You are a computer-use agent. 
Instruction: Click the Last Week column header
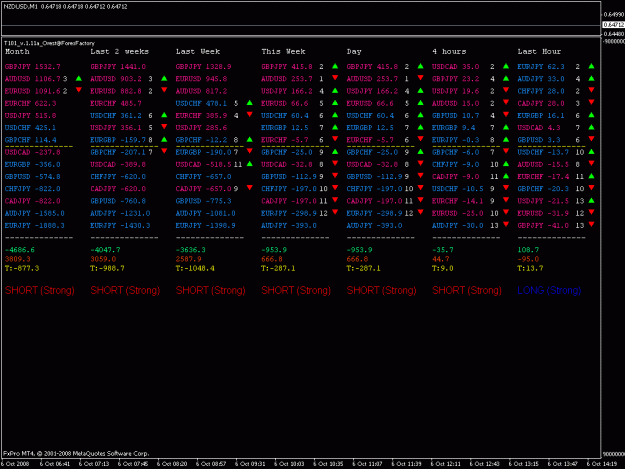pyautogui.click(x=198, y=51)
